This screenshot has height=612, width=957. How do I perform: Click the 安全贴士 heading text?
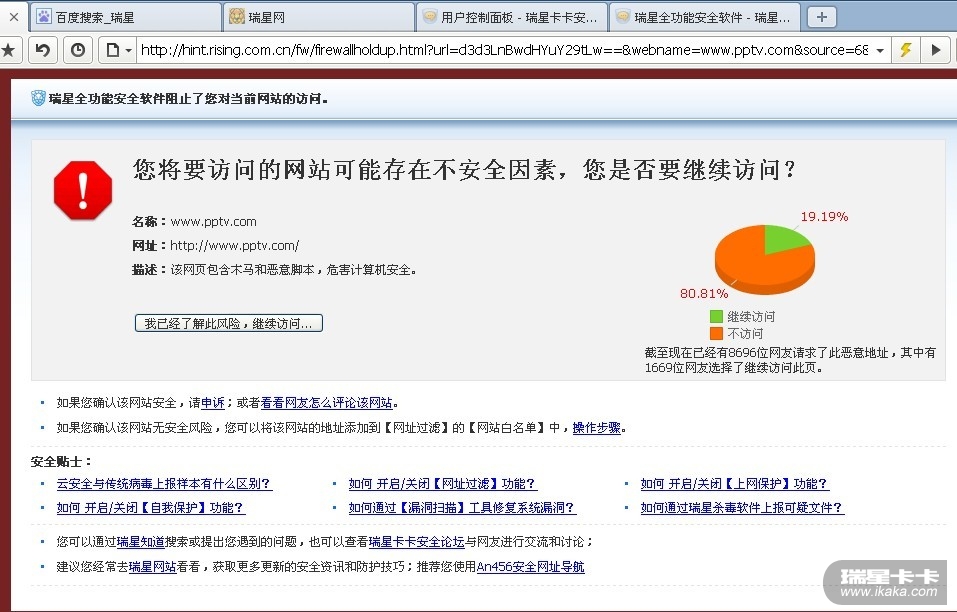(x=61, y=462)
